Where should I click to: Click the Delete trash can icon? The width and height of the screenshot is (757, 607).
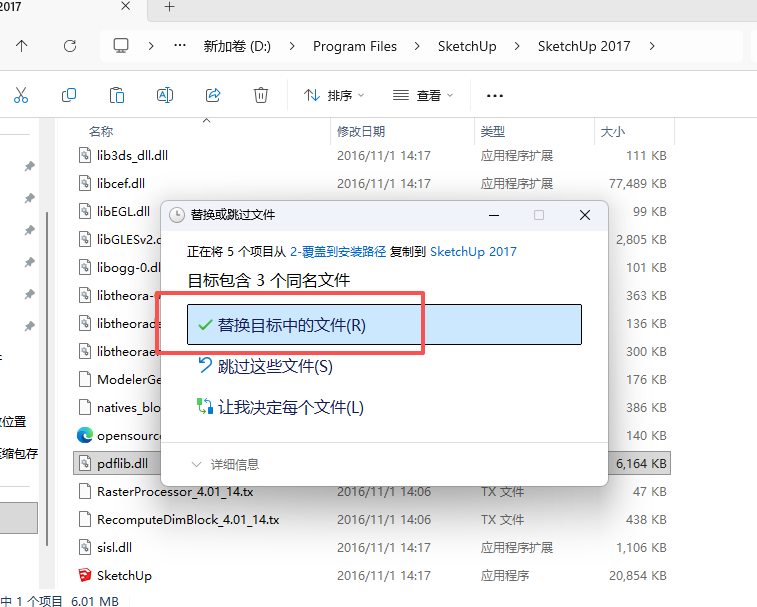(x=261, y=95)
